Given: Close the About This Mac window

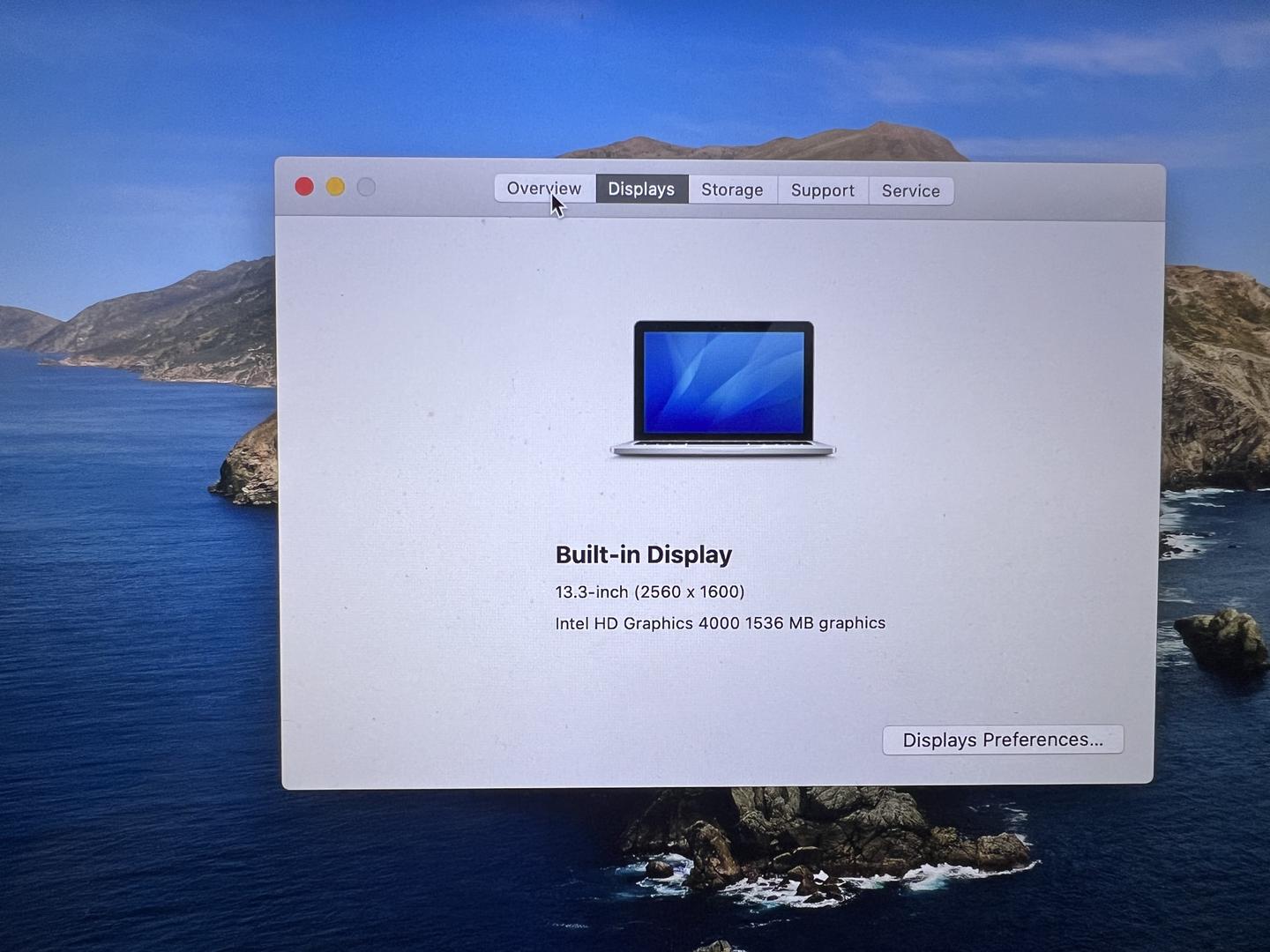Looking at the screenshot, I should click(304, 187).
